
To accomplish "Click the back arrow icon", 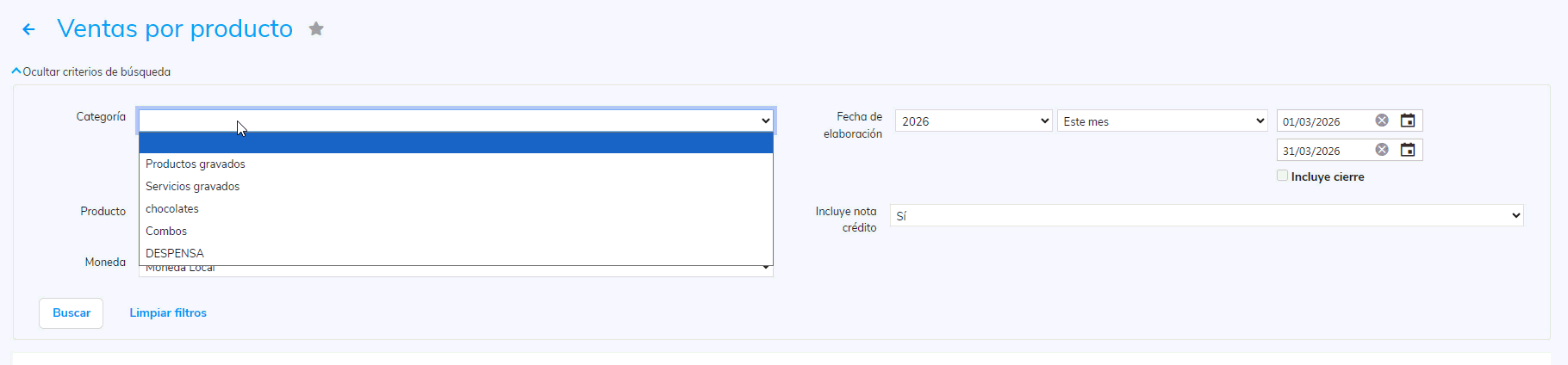I will [28, 29].
